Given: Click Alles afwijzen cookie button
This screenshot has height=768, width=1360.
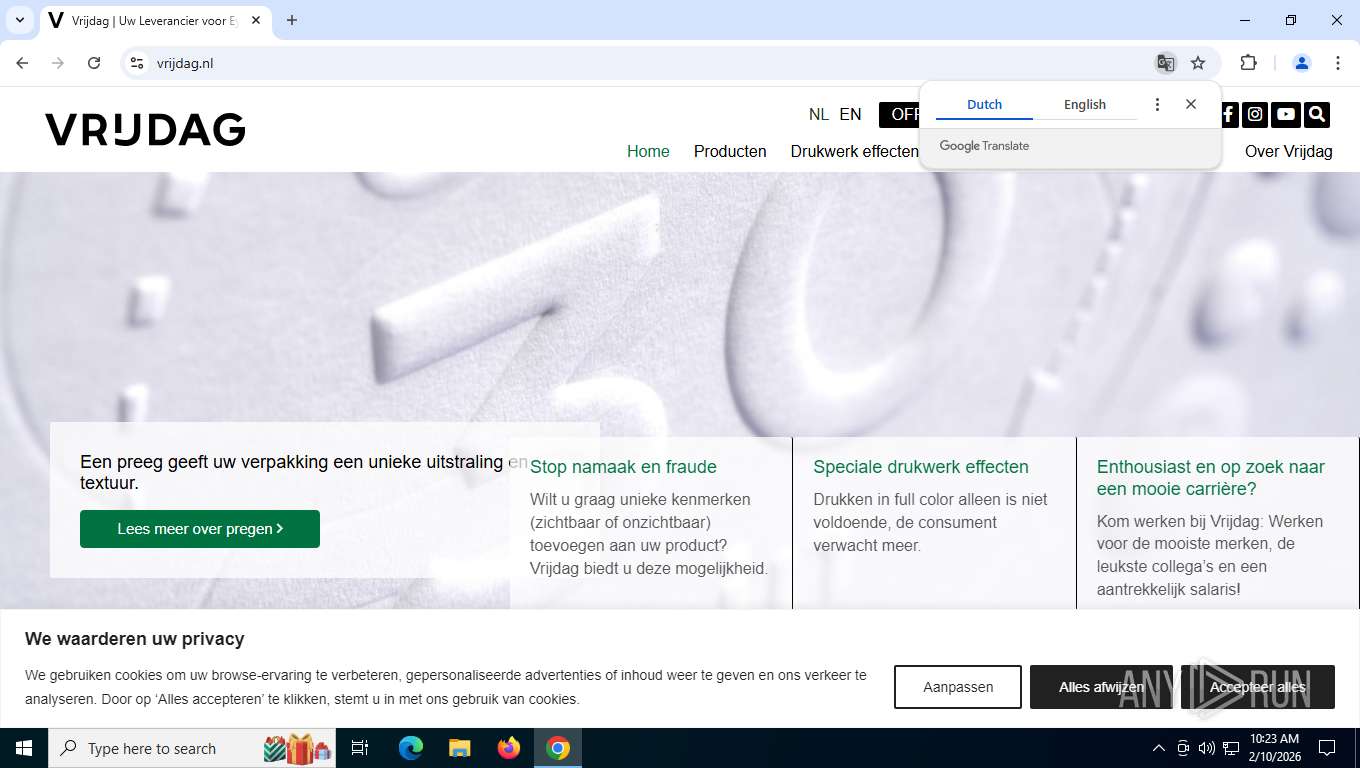Looking at the screenshot, I should (1101, 687).
